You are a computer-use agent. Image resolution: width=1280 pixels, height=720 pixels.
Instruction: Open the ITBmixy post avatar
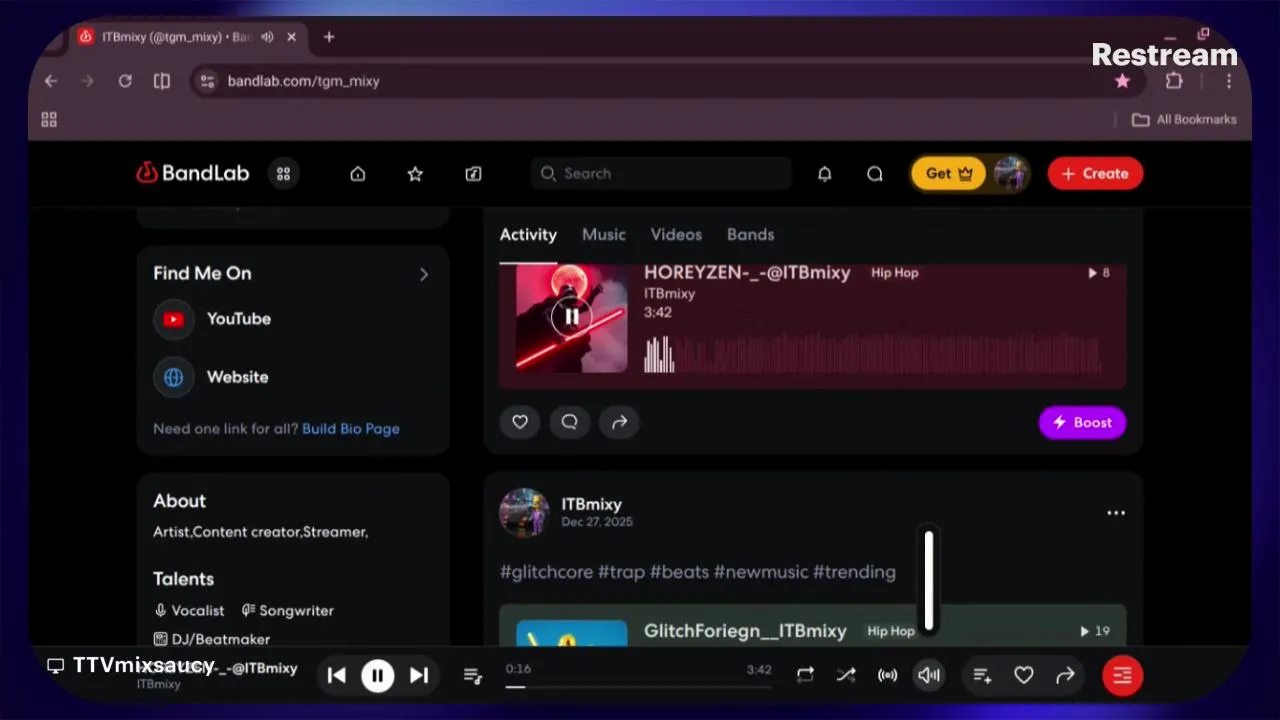[524, 513]
